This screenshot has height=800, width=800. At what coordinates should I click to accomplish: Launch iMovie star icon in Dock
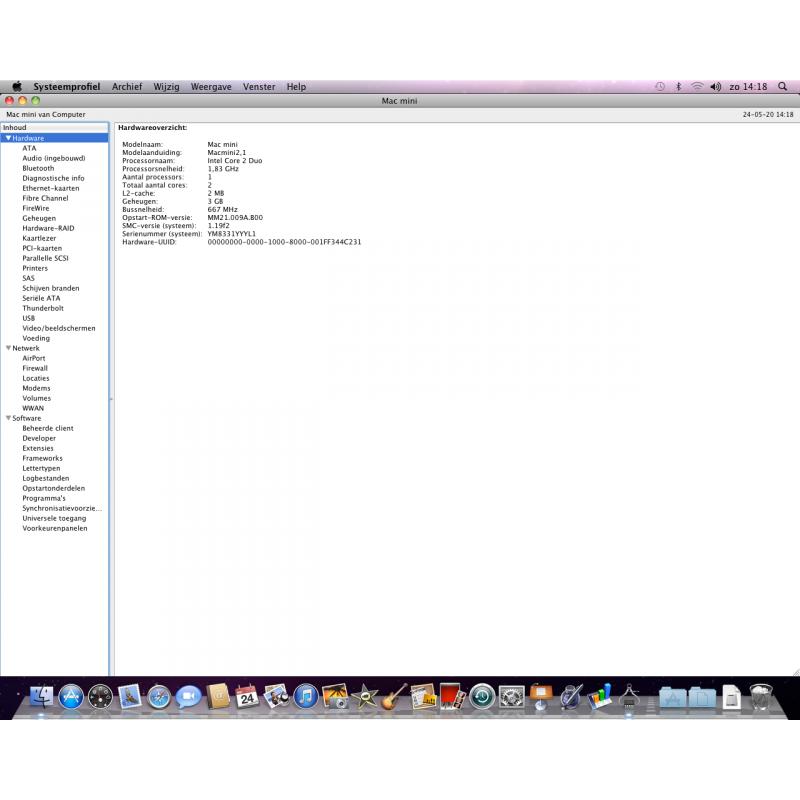[364, 697]
